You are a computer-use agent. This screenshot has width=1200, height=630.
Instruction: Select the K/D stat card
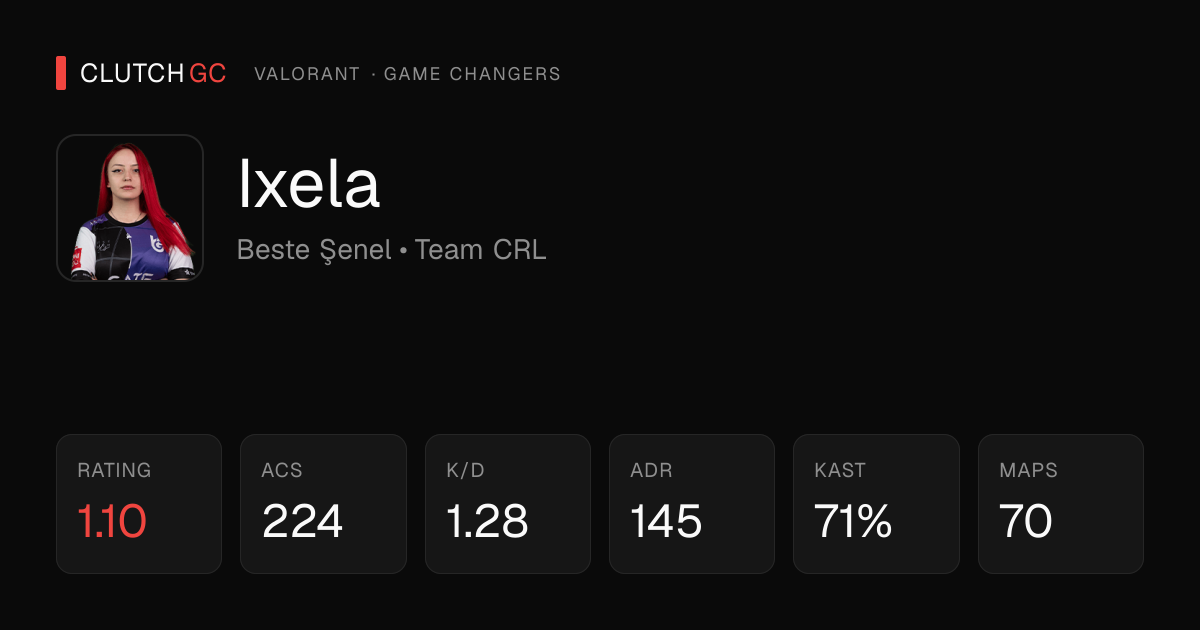[x=508, y=504]
